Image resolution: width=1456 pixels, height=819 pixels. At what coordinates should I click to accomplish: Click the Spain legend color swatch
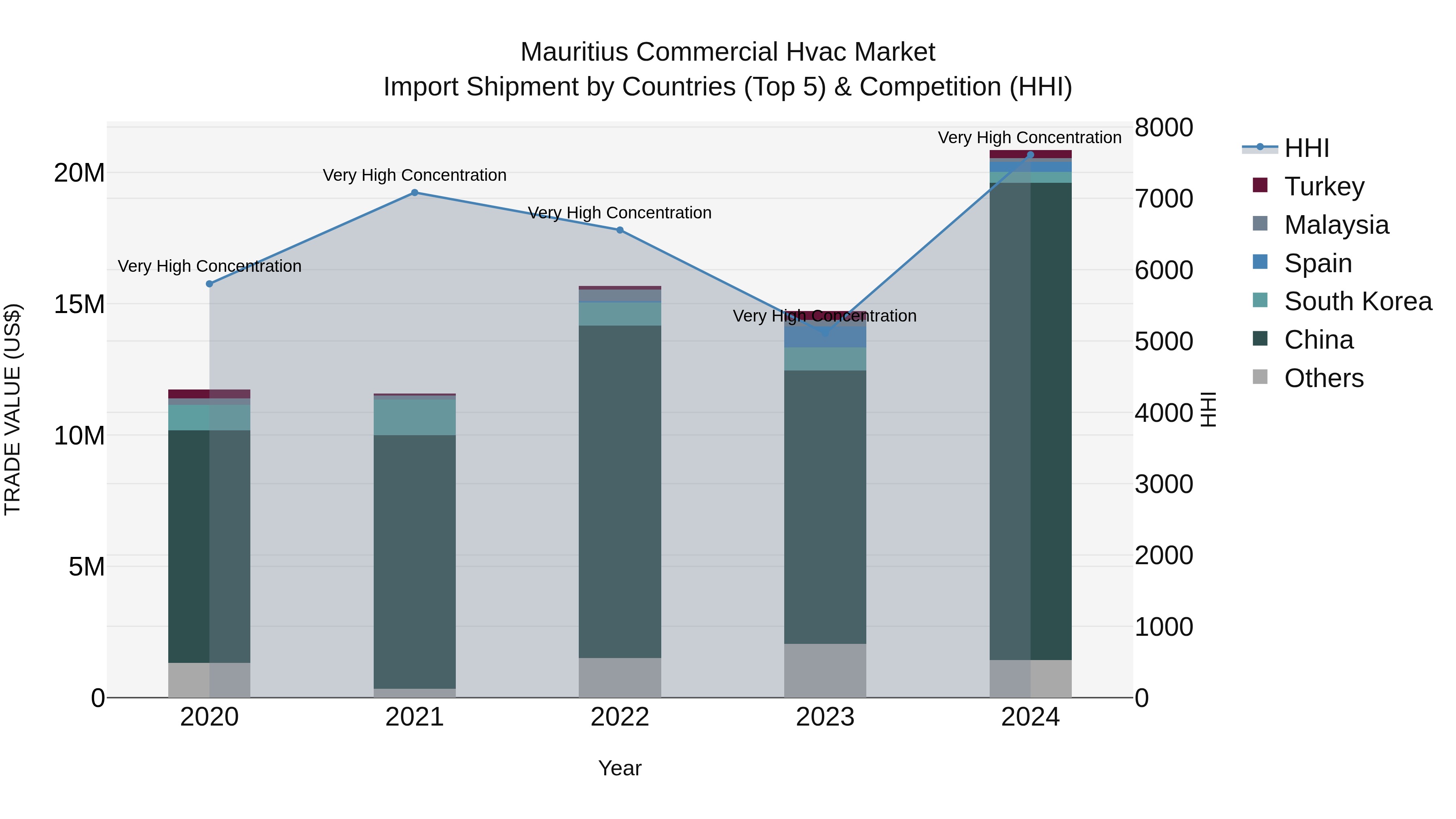tap(1260, 262)
